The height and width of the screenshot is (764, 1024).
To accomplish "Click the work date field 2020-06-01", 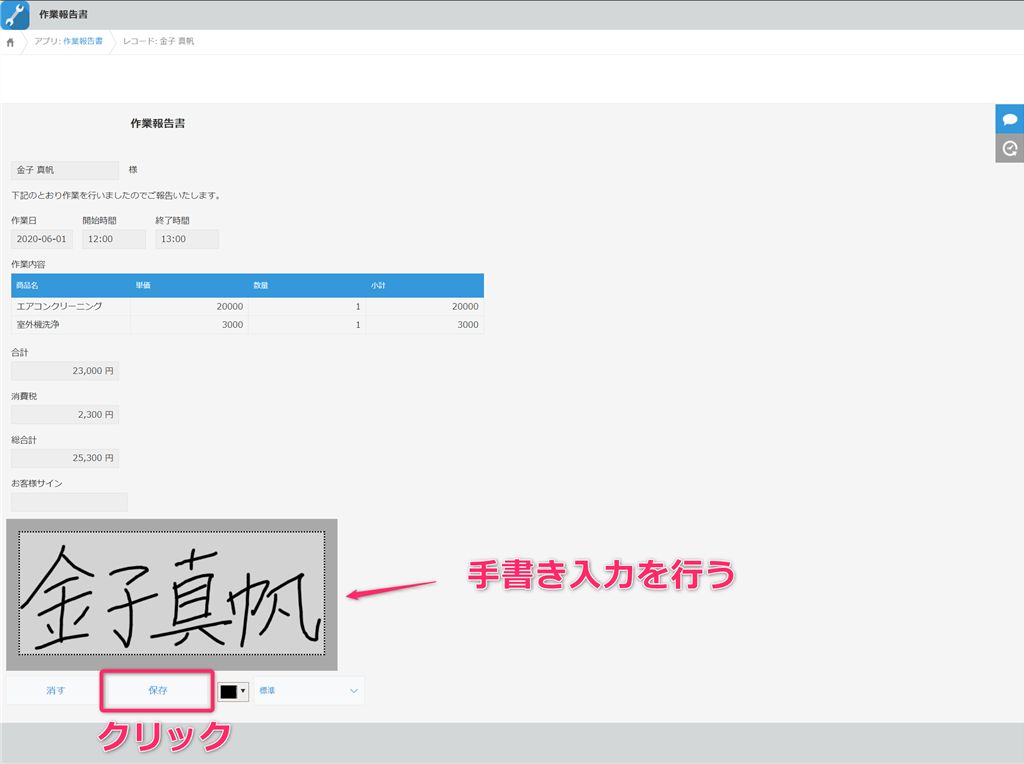I will pos(42,239).
